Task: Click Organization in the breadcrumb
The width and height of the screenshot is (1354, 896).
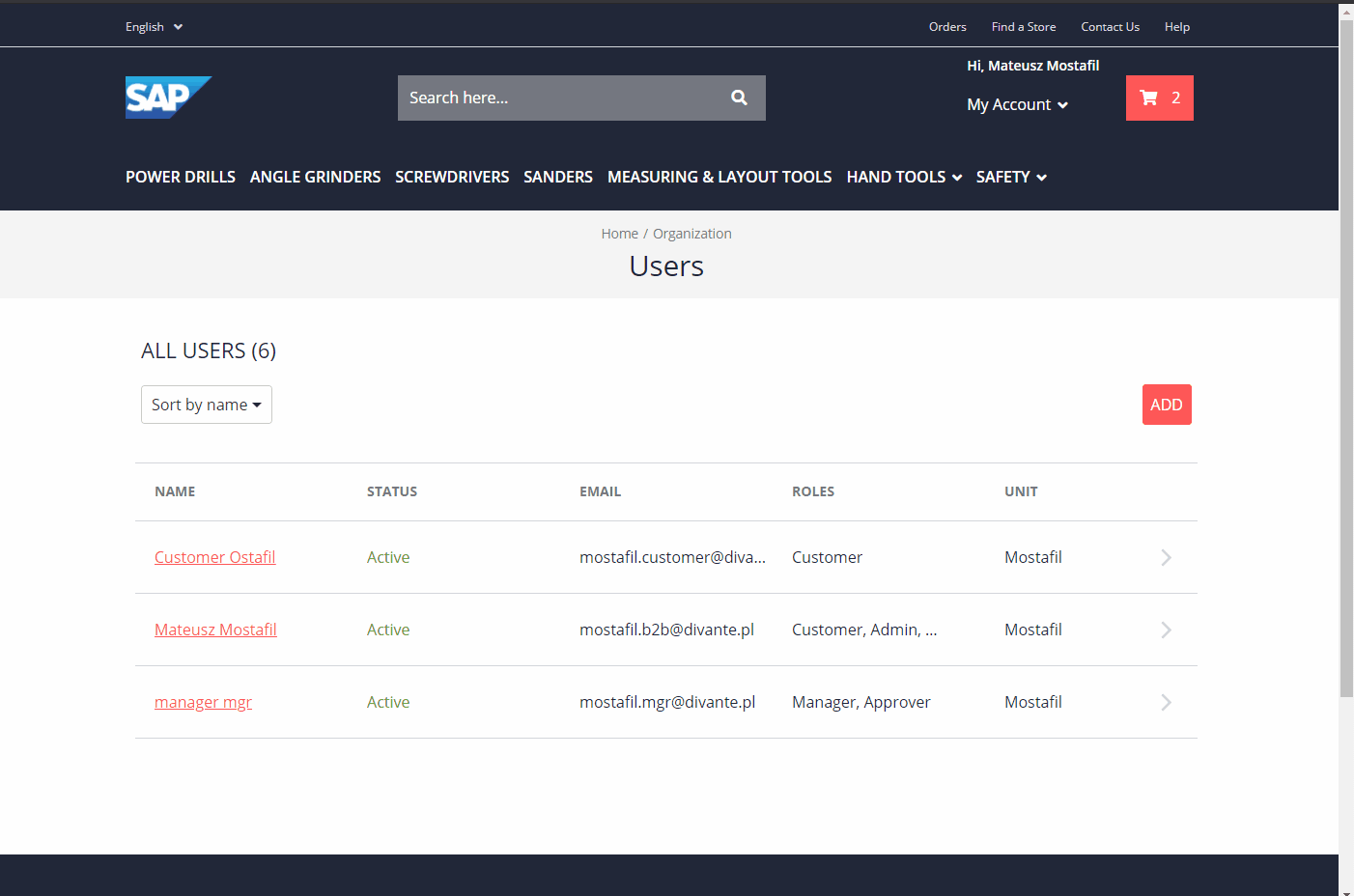Action: tap(692, 234)
